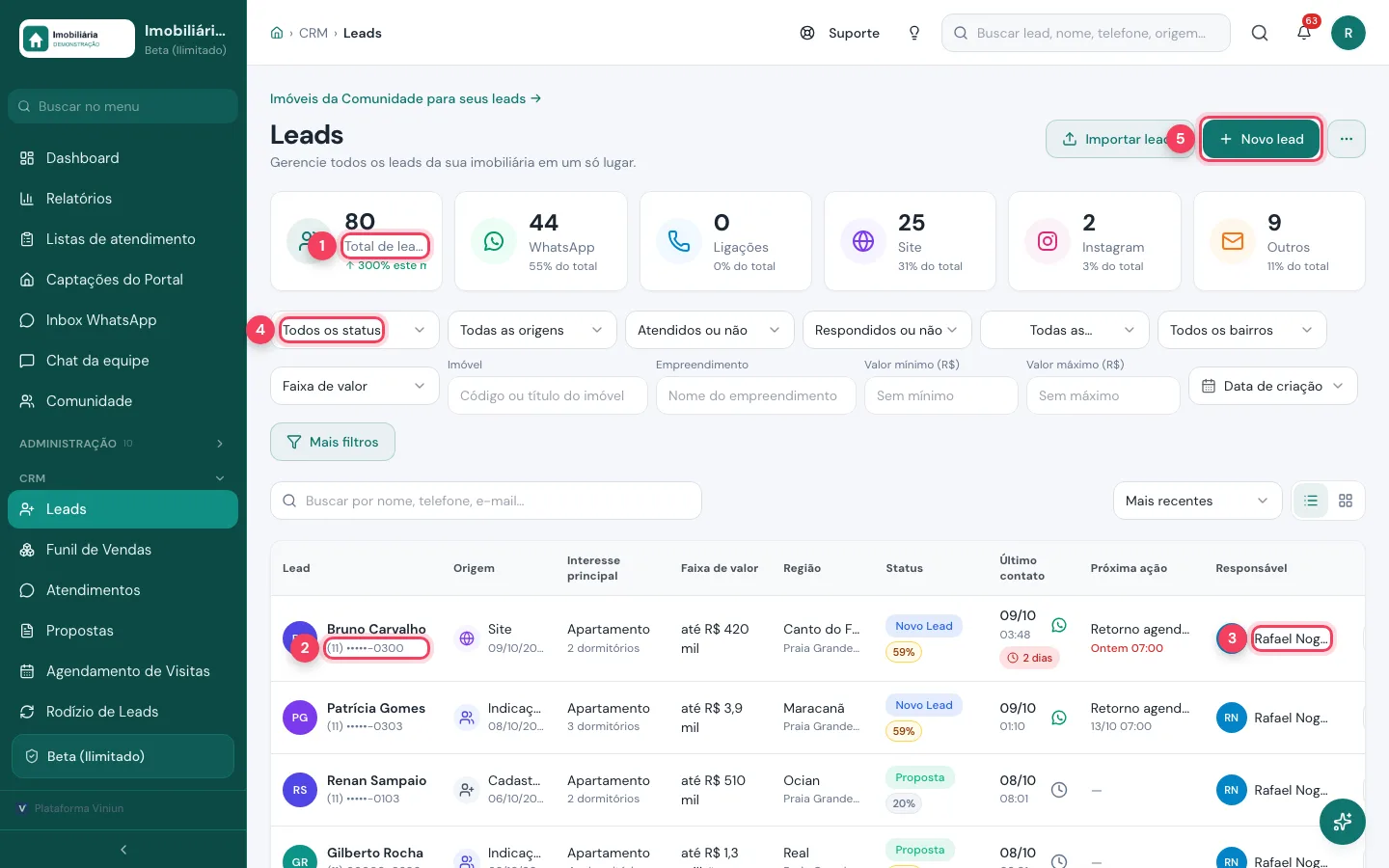Viewport: 1389px width, 868px height.
Task: Click the notifications bell icon
Action: pos(1304,33)
